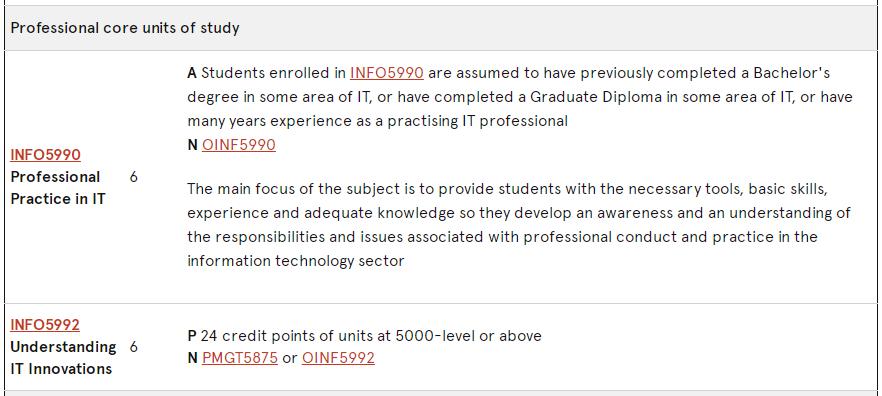Click the bold N label before OINF5990
The image size is (882, 396).
tap(192, 145)
